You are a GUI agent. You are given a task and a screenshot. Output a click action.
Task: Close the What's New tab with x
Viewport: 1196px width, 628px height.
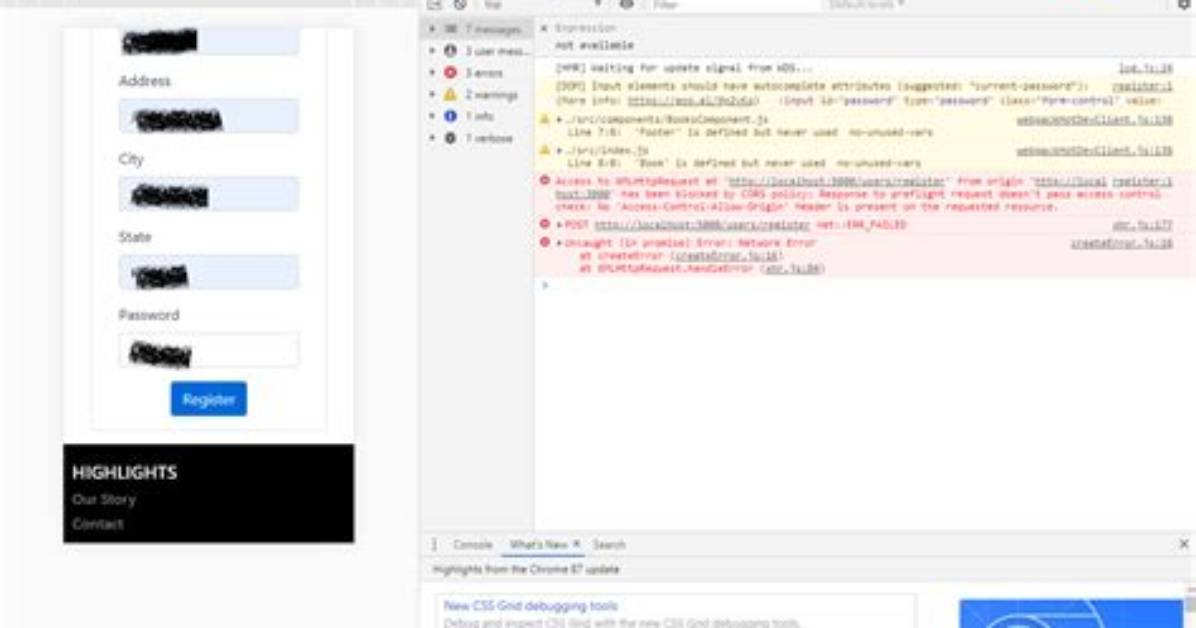[x=577, y=544]
